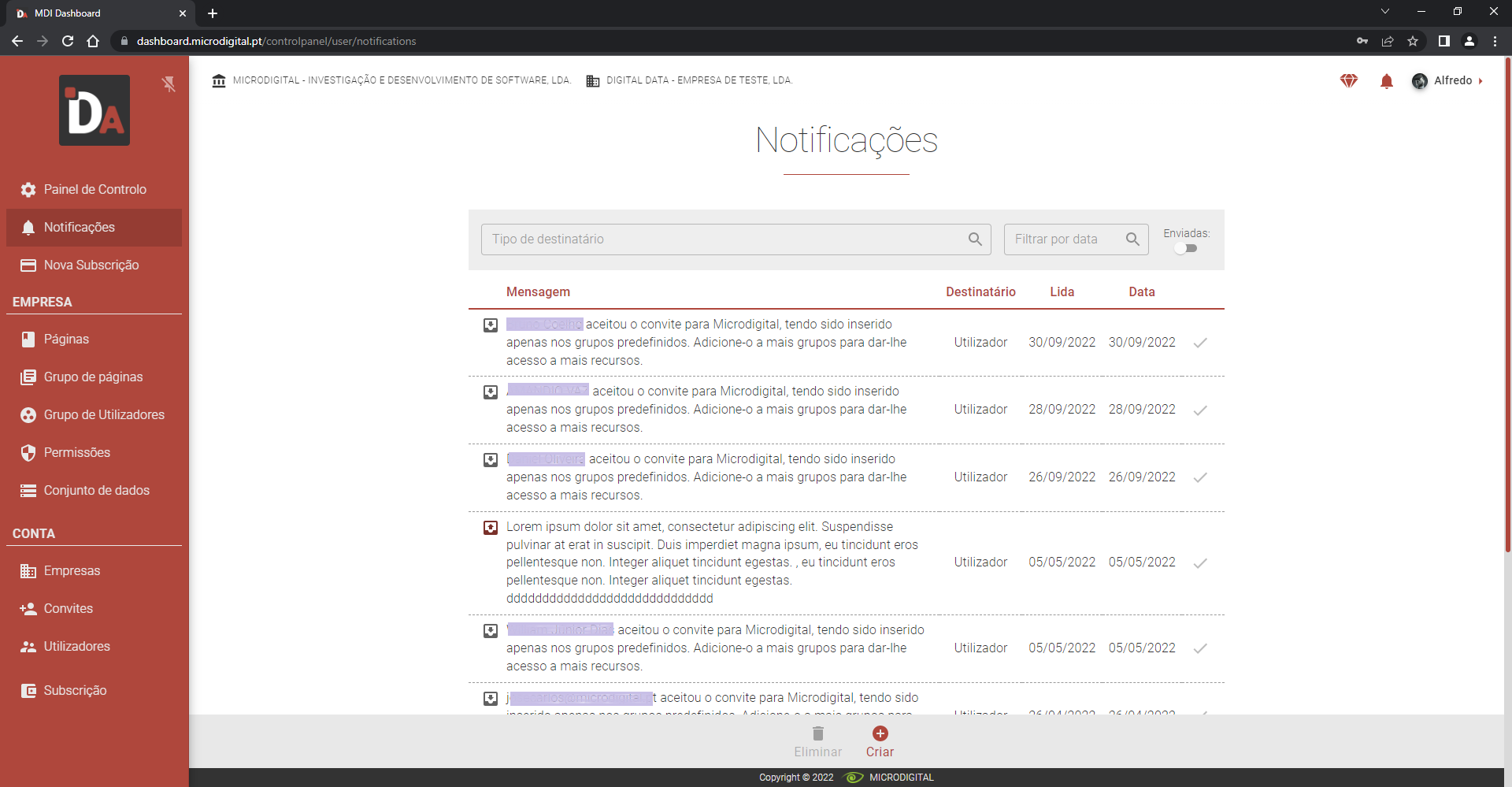1512x787 pixels.
Task: Click the page vertical scrollbar
Action: 1507,303
